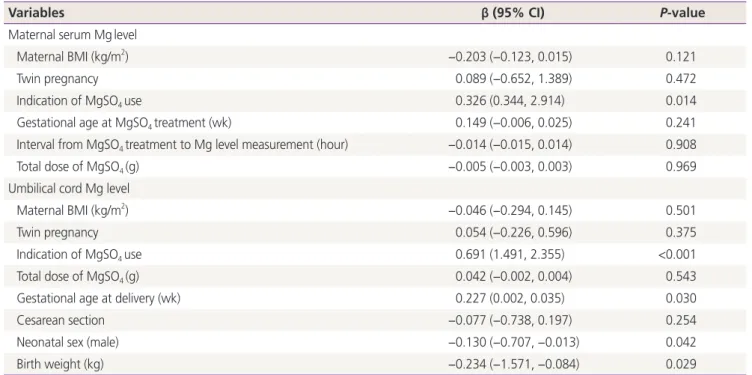The image size is (752, 375).
Task: Click P-value 0.375
Action: coord(681,233)
